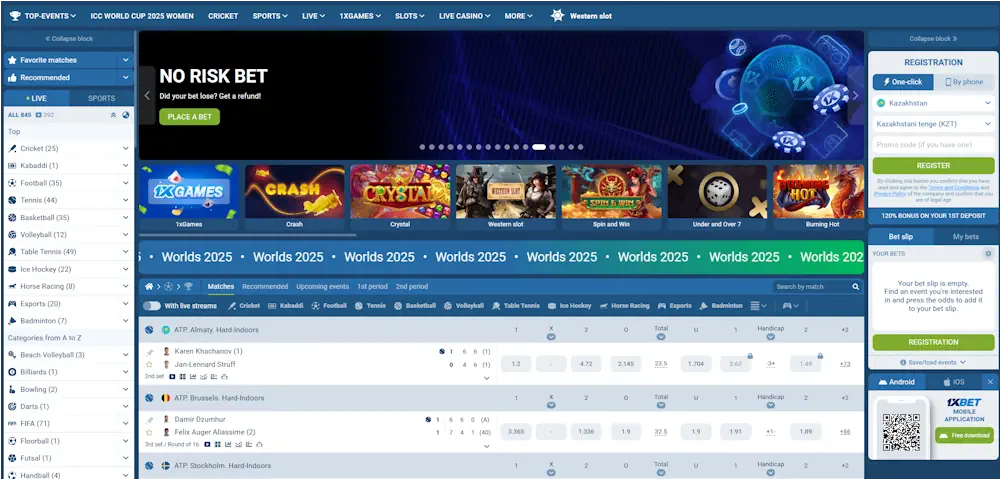The width and height of the screenshot is (1000, 479).
Task: Select the Ice Hockey filter in sports strip
Action: coord(570,306)
